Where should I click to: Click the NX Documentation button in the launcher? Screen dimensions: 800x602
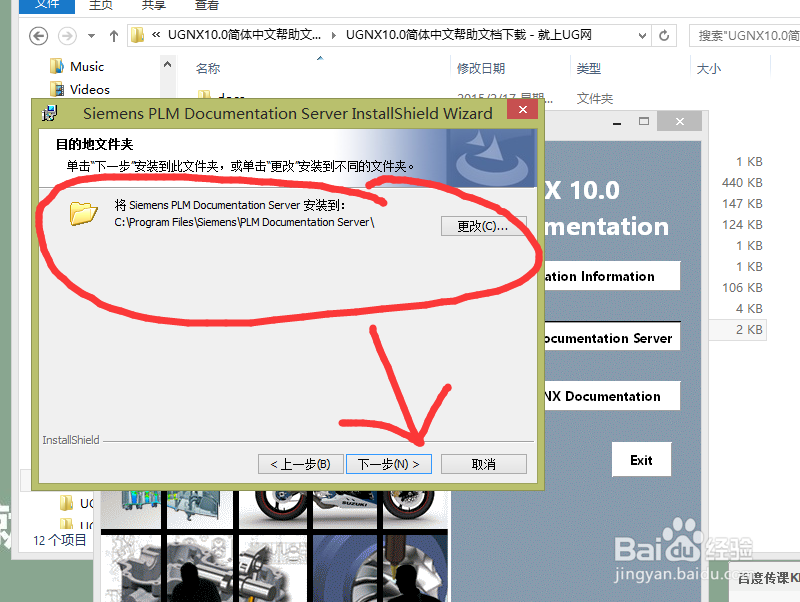(612, 396)
